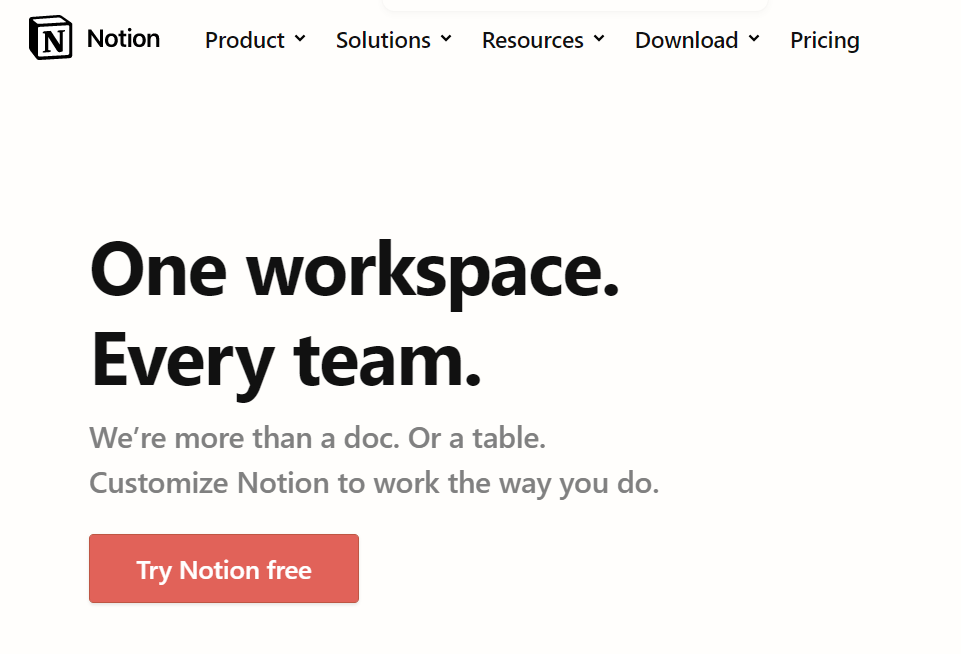Open the Solutions menu

point(383,40)
